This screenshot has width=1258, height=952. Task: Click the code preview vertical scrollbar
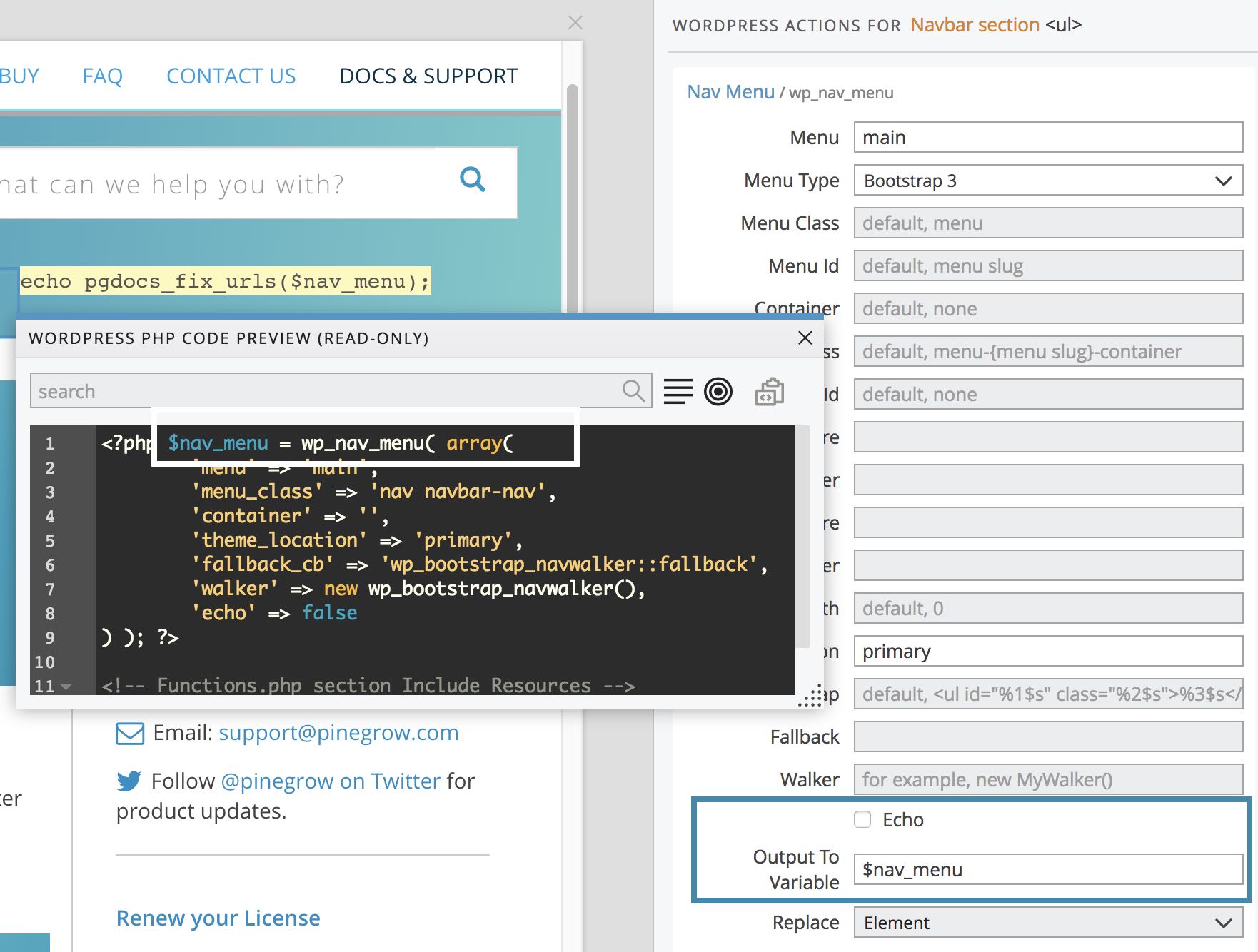pos(802,535)
